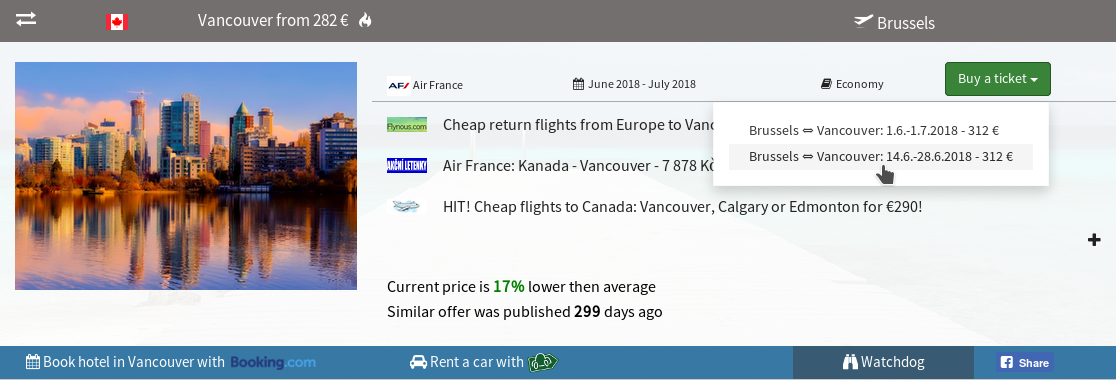Click the swap direction arrows icon
Viewport: 1116px width, 380px height.
pos(26,19)
